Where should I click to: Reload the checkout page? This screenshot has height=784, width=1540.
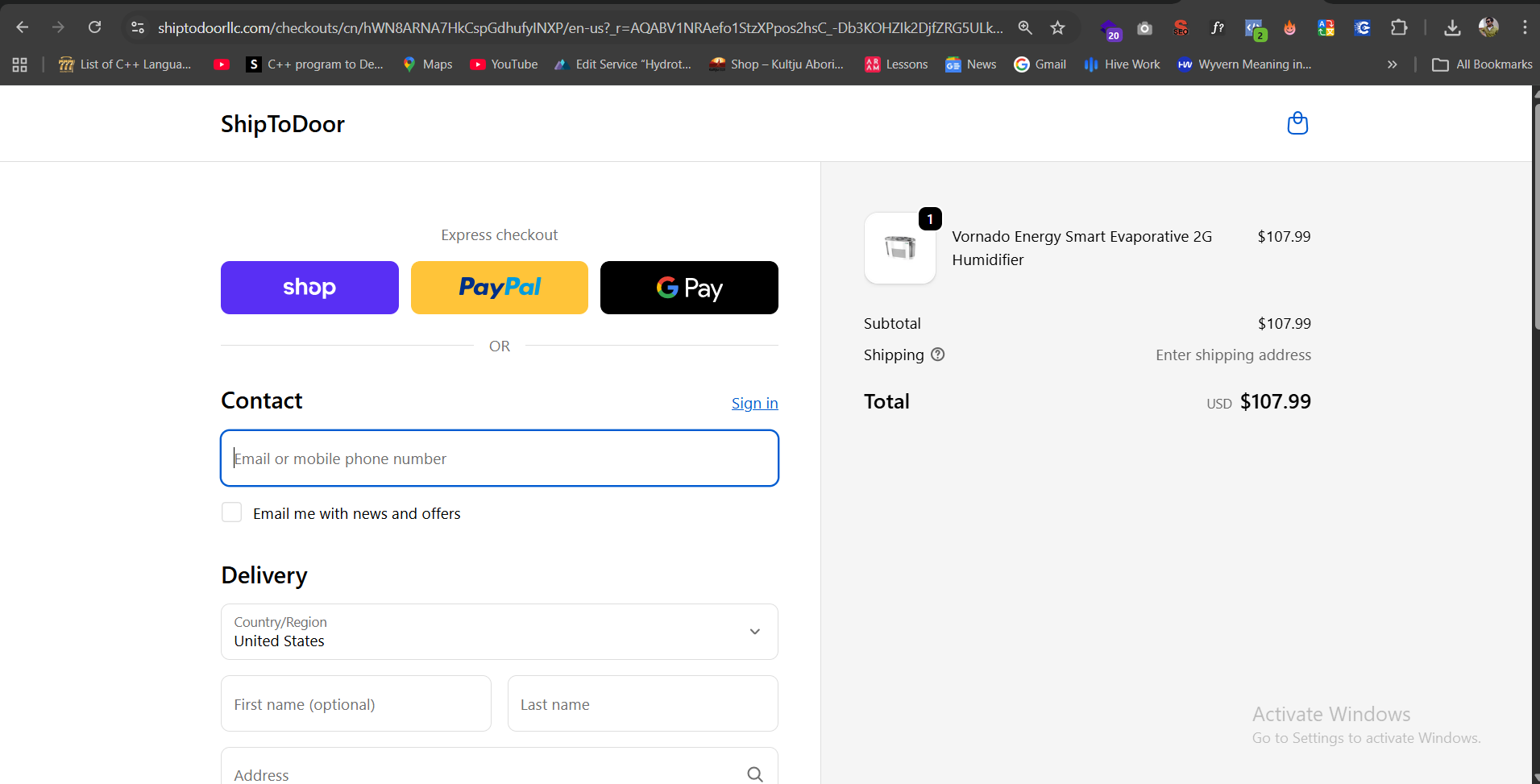94,27
